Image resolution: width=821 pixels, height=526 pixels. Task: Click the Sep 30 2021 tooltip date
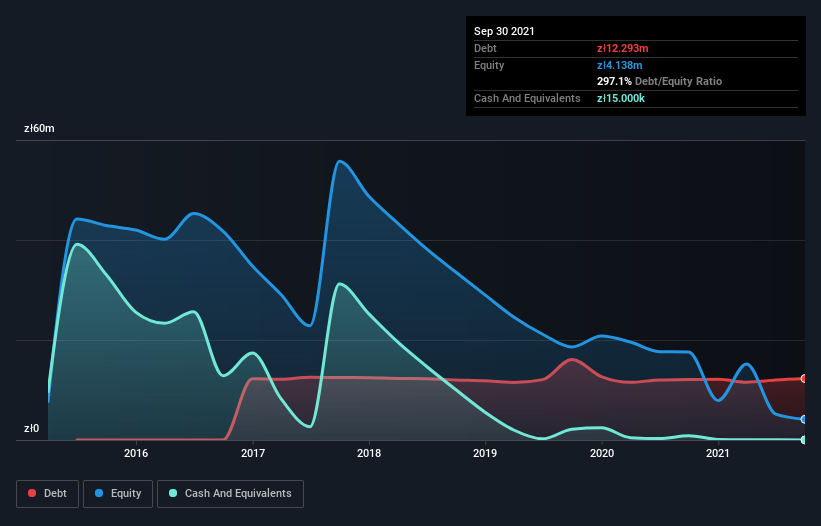coord(504,31)
